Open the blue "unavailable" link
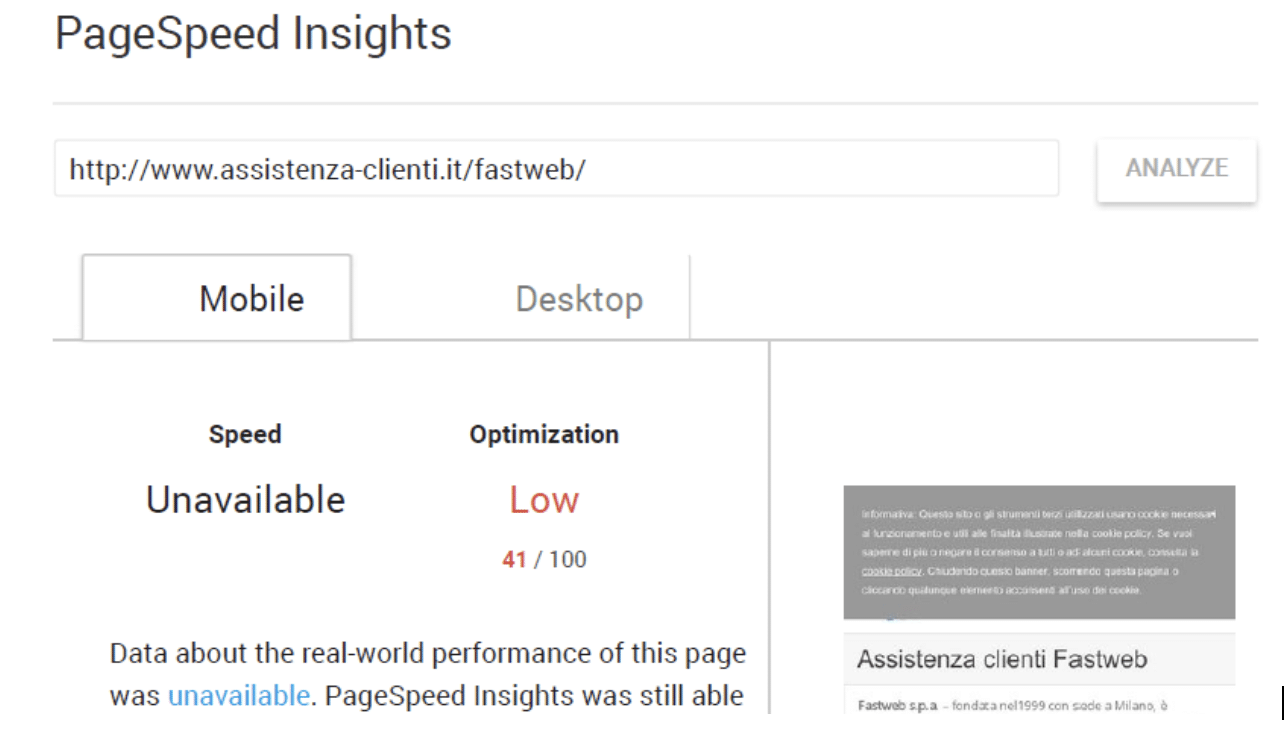Image resolution: width=1284 pixels, height=746 pixels. [238, 695]
